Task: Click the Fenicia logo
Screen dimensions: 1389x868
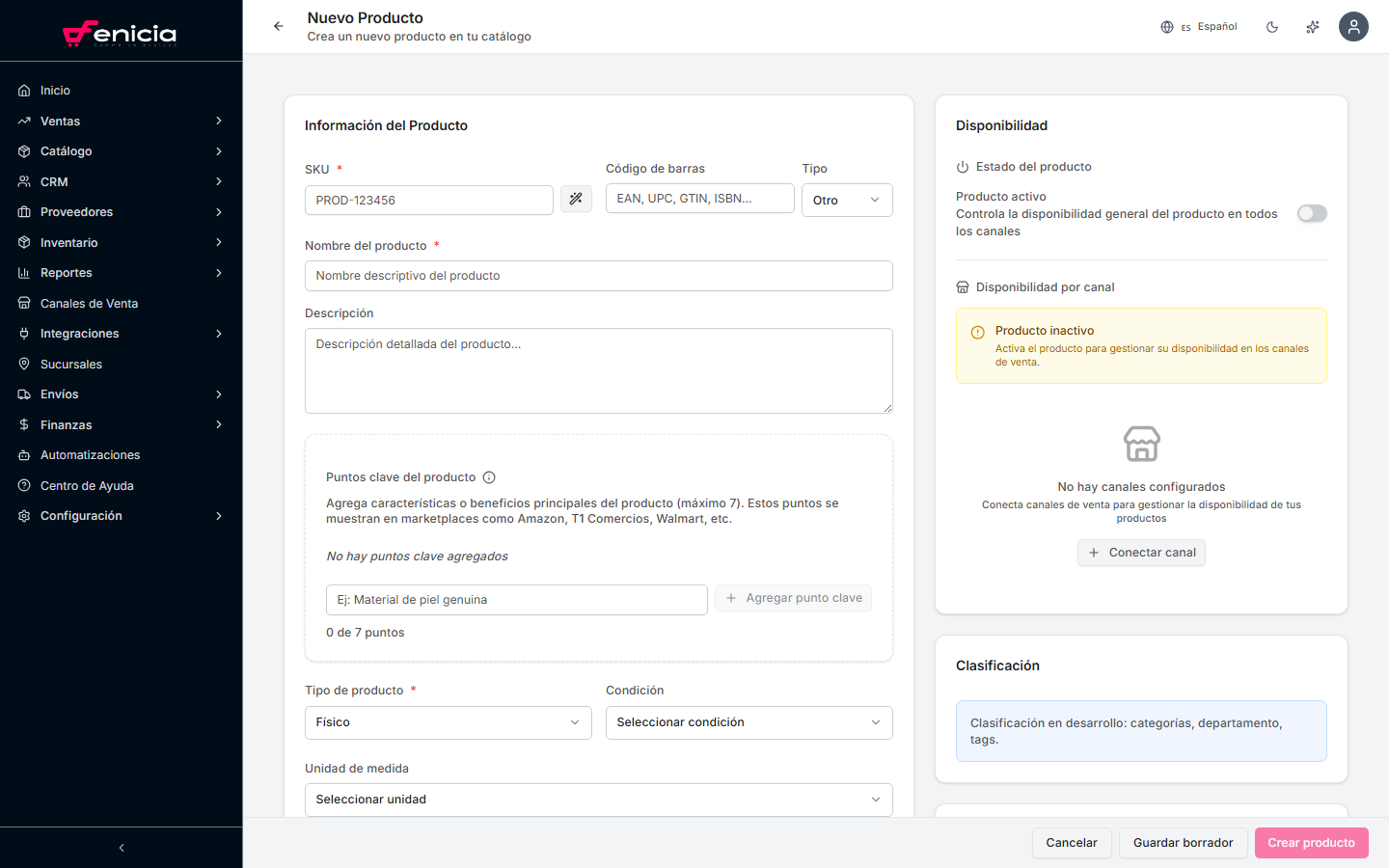Action: 121,34
